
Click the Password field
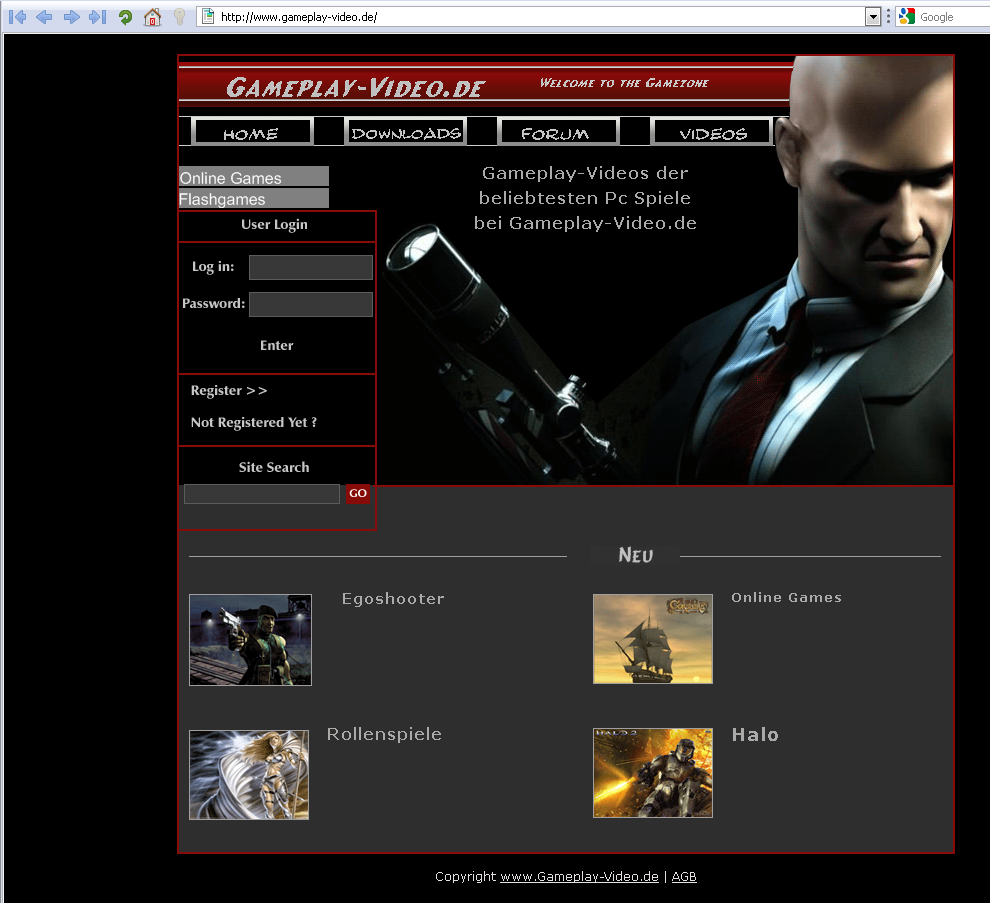pyautogui.click(x=311, y=304)
